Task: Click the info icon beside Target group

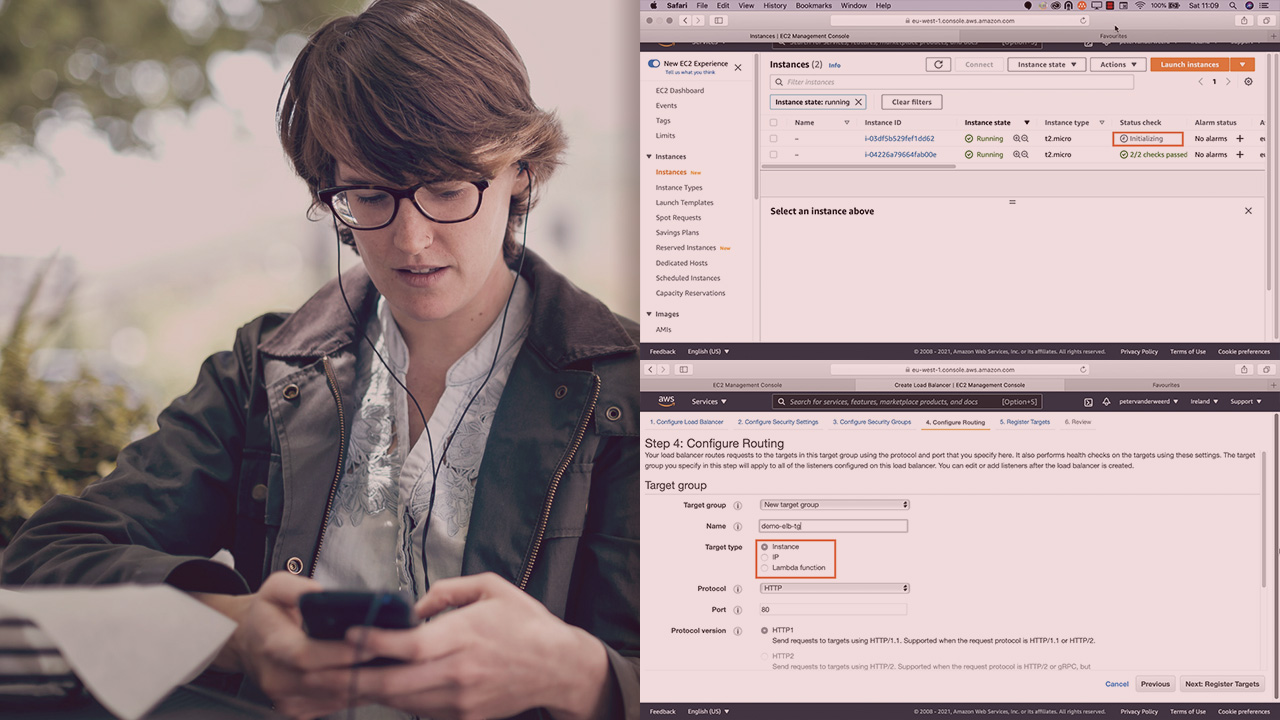Action: pyautogui.click(x=738, y=505)
